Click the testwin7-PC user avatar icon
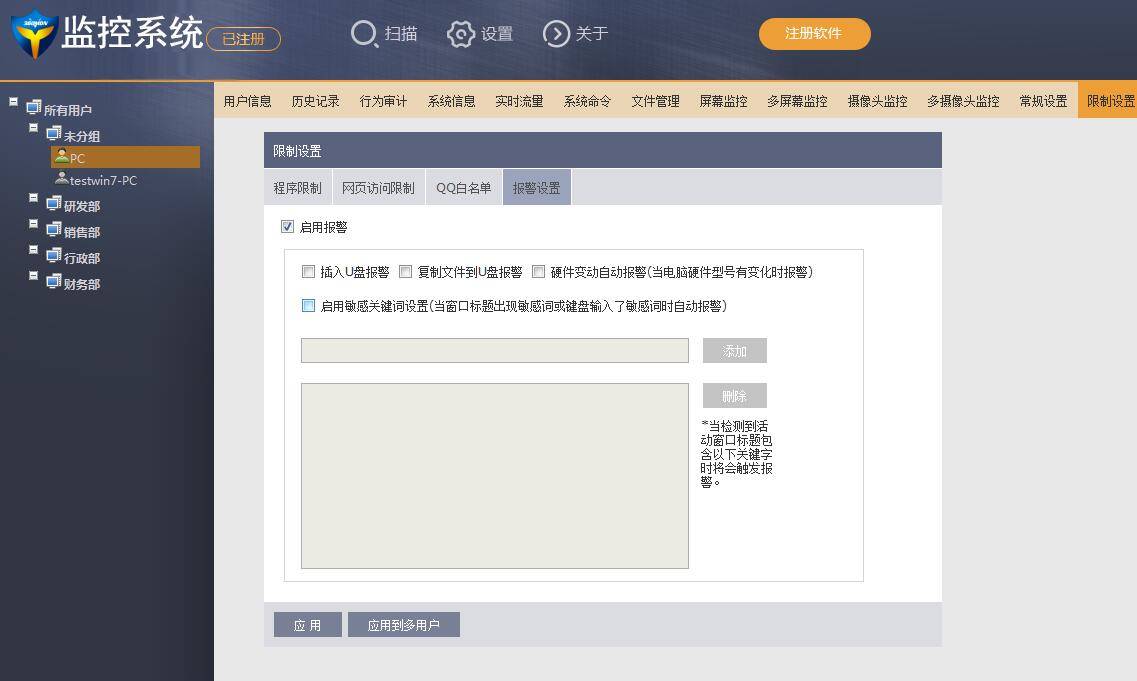1137x681 pixels. pyautogui.click(x=62, y=178)
